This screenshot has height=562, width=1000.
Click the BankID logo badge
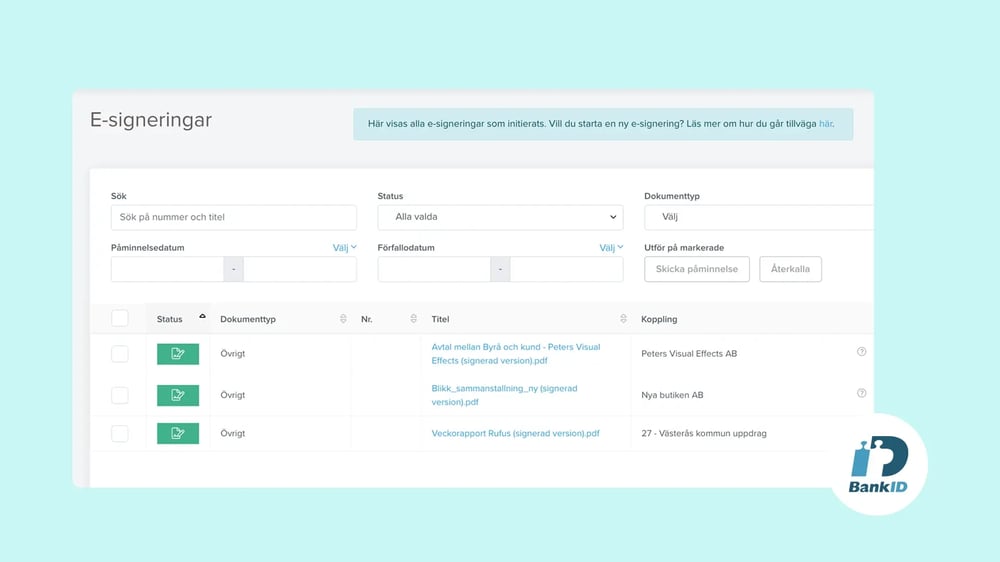tap(878, 464)
